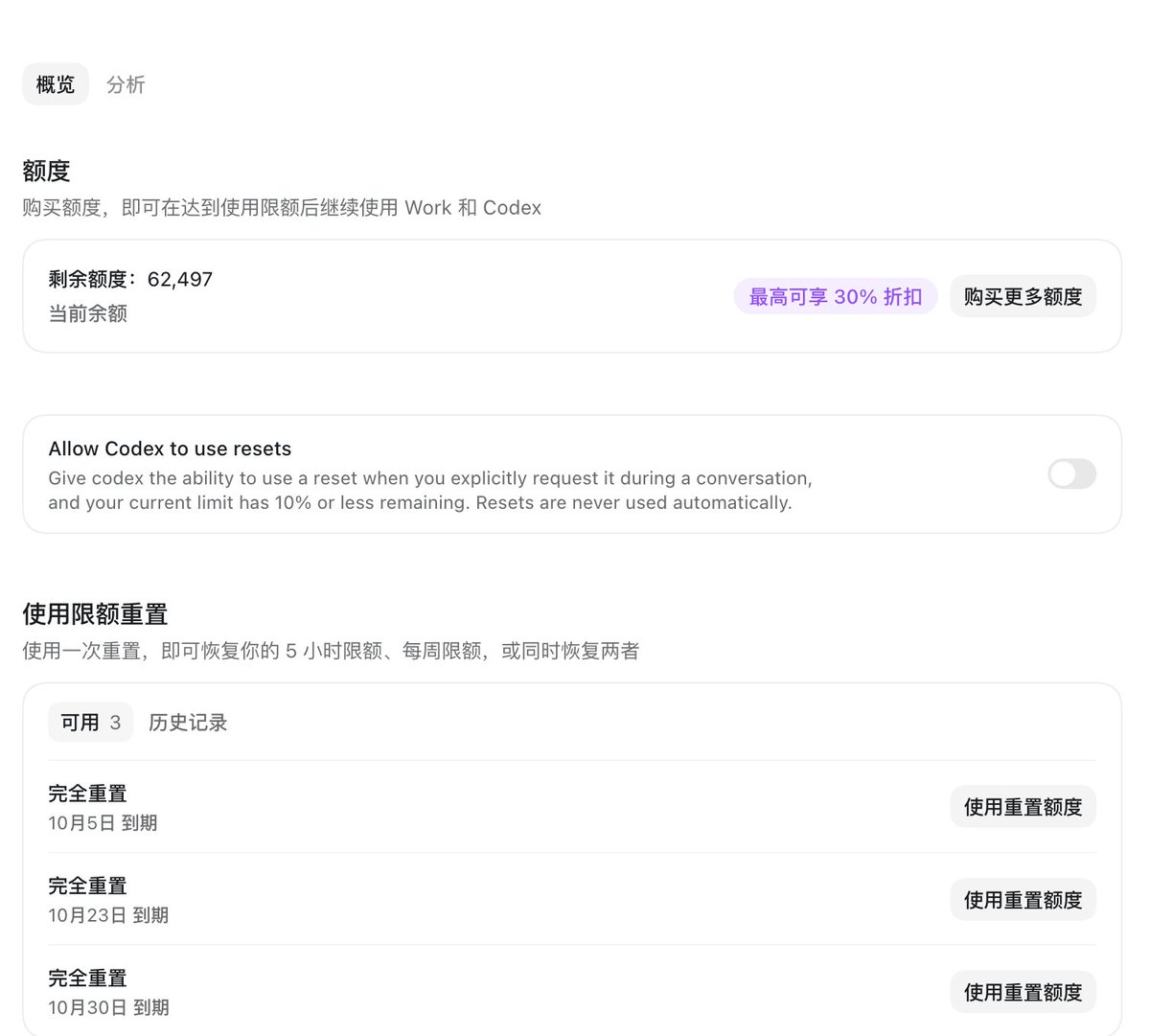Click the 10月23日 到期 text
The image size is (1150, 1036).
click(108, 915)
